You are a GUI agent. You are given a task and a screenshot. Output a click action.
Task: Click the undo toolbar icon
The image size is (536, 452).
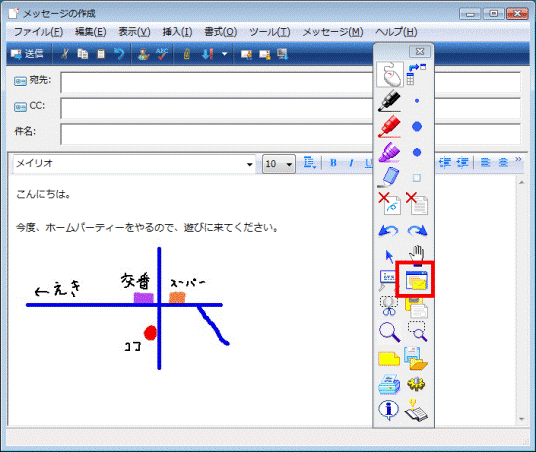(x=119, y=54)
